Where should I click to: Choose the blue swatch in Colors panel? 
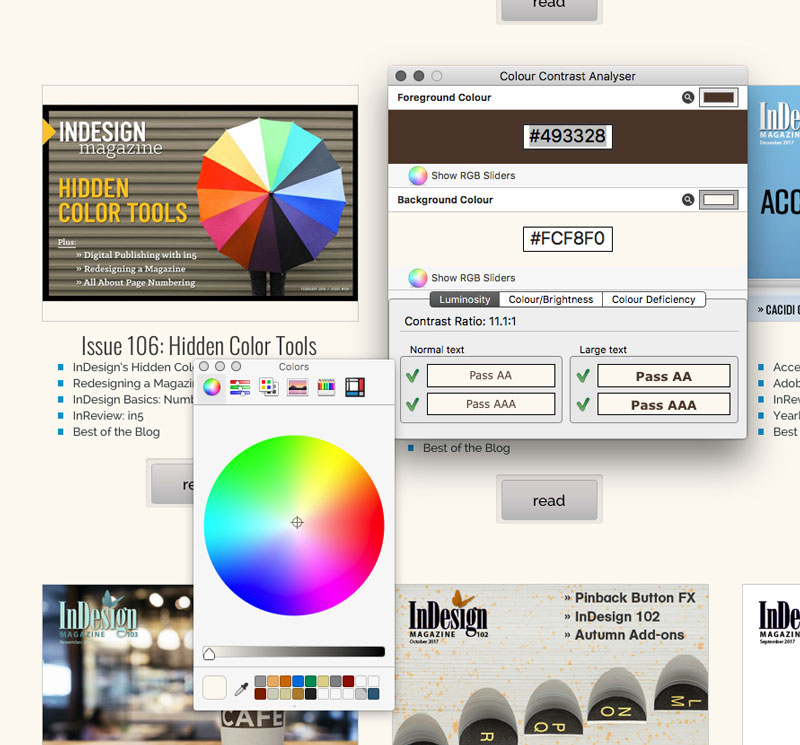click(x=298, y=681)
